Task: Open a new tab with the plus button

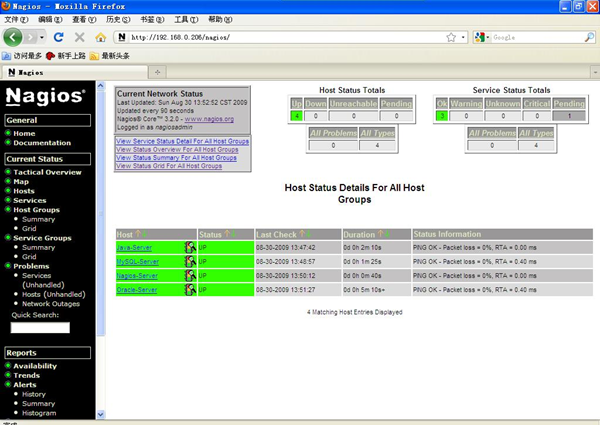Action: (158, 72)
